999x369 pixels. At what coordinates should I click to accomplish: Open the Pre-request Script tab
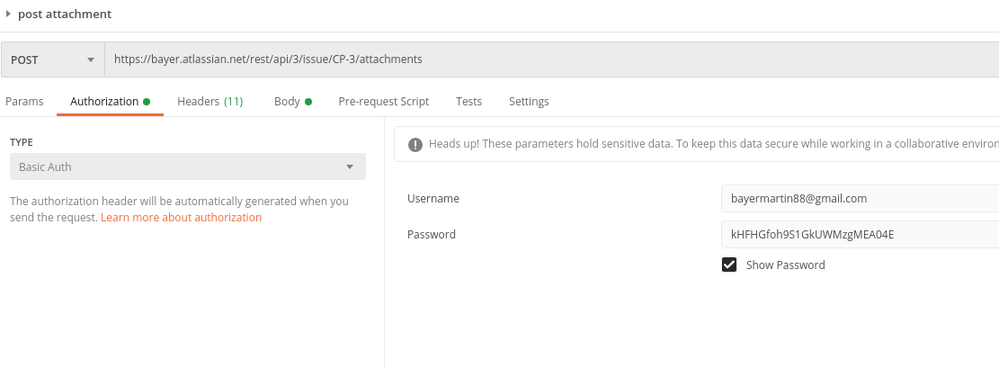(384, 101)
